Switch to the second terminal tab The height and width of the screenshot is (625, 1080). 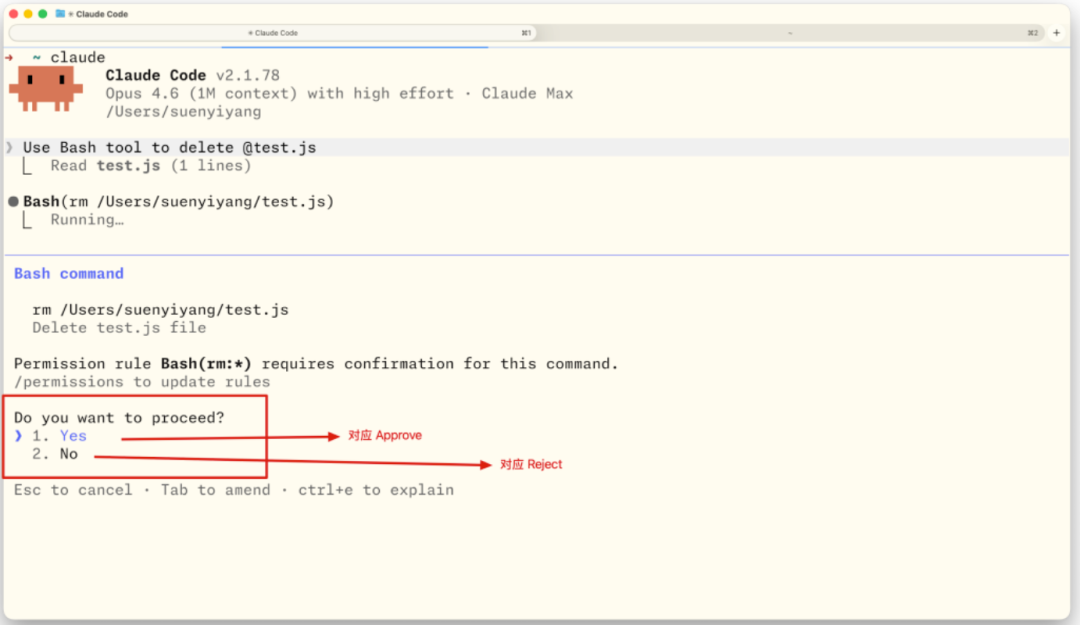pos(790,32)
